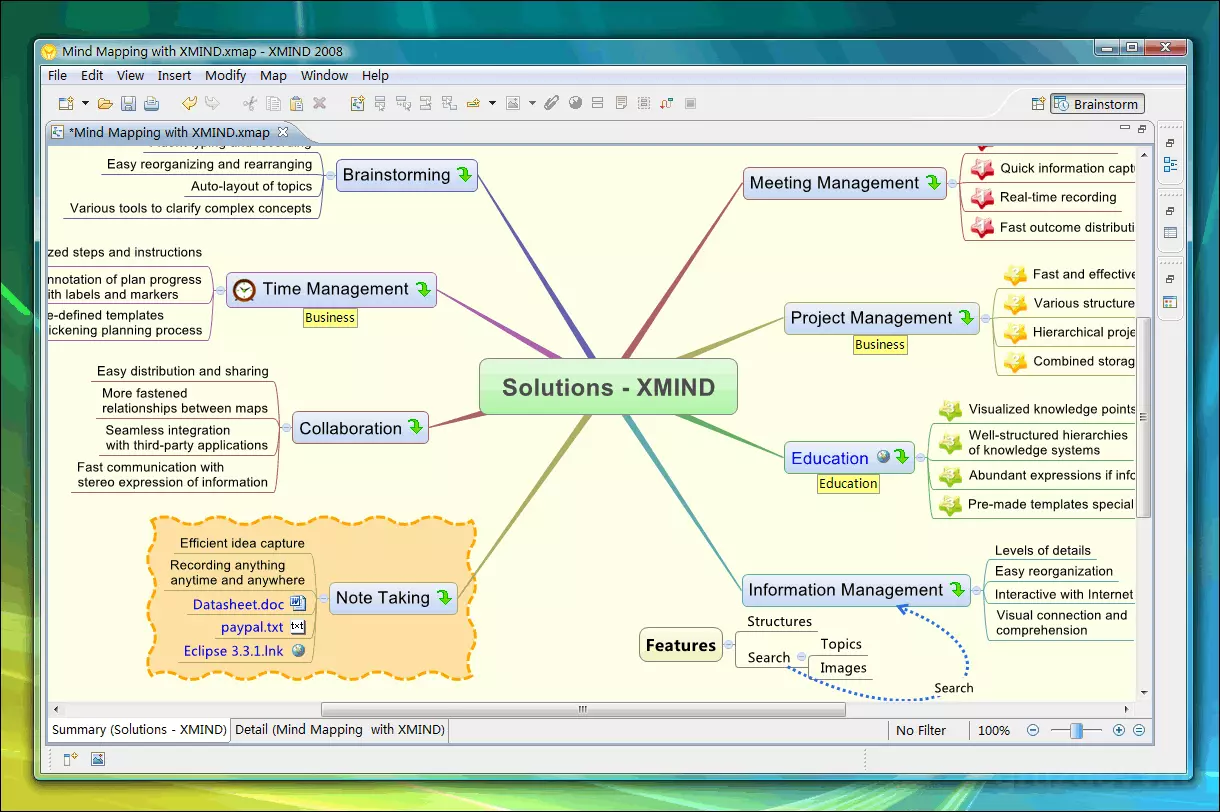Collapse the Meeting Management branch circle
The width and height of the screenshot is (1220, 812).
(x=953, y=183)
